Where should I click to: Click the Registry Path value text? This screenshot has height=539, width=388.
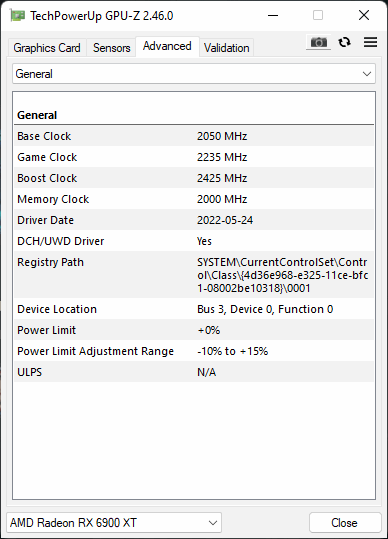[x=282, y=275]
